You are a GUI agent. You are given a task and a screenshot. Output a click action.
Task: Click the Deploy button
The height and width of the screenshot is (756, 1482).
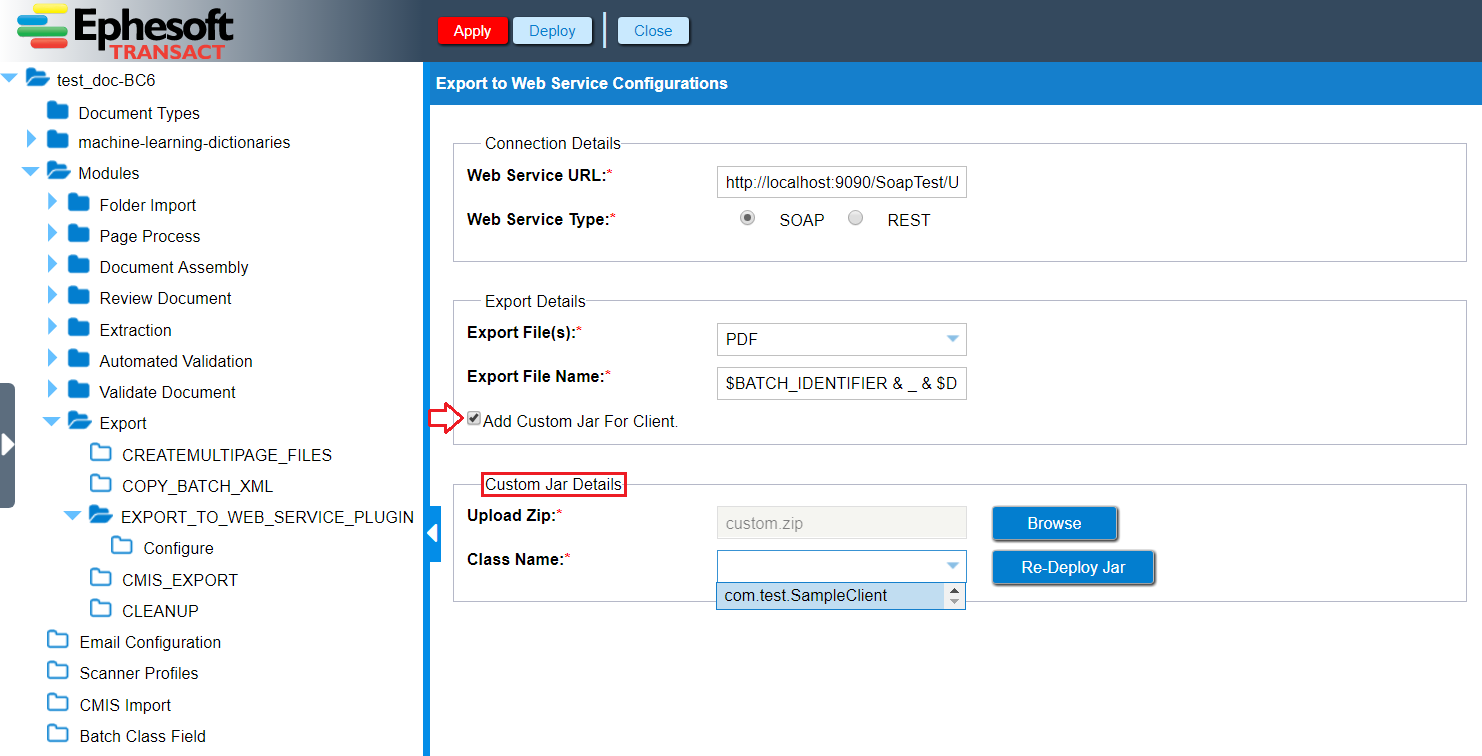552,31
